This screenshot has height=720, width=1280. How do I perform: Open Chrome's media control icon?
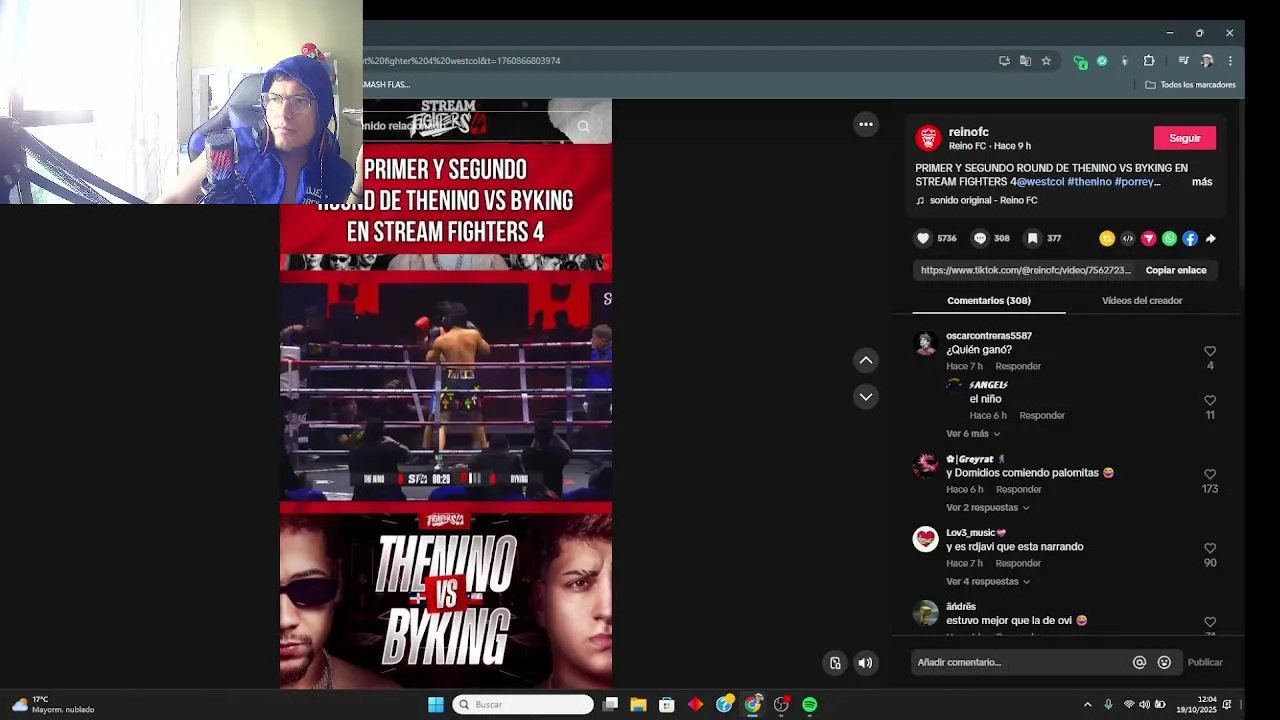[x=1183, y=61]
